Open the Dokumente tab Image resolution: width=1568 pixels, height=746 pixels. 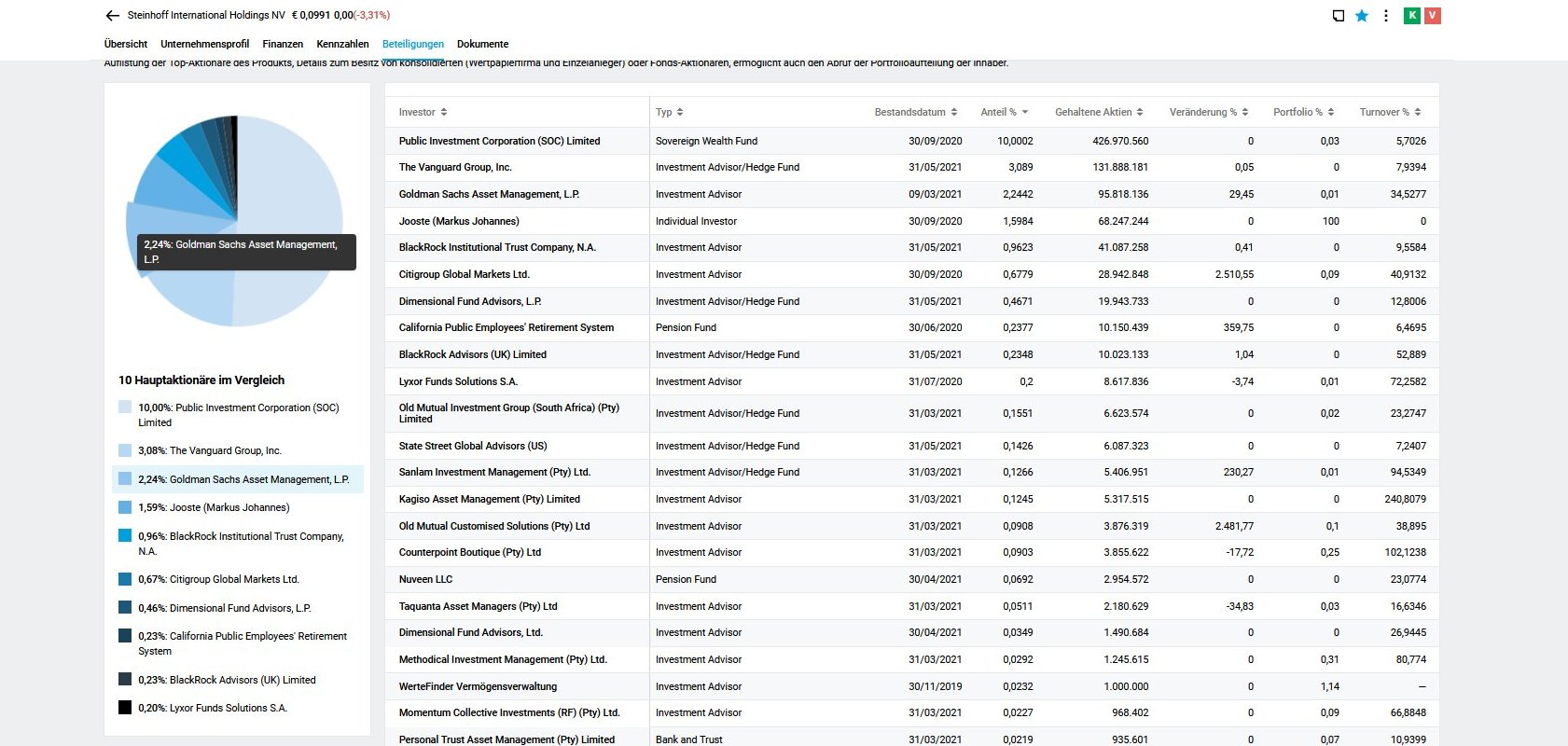tap(482, 44)
